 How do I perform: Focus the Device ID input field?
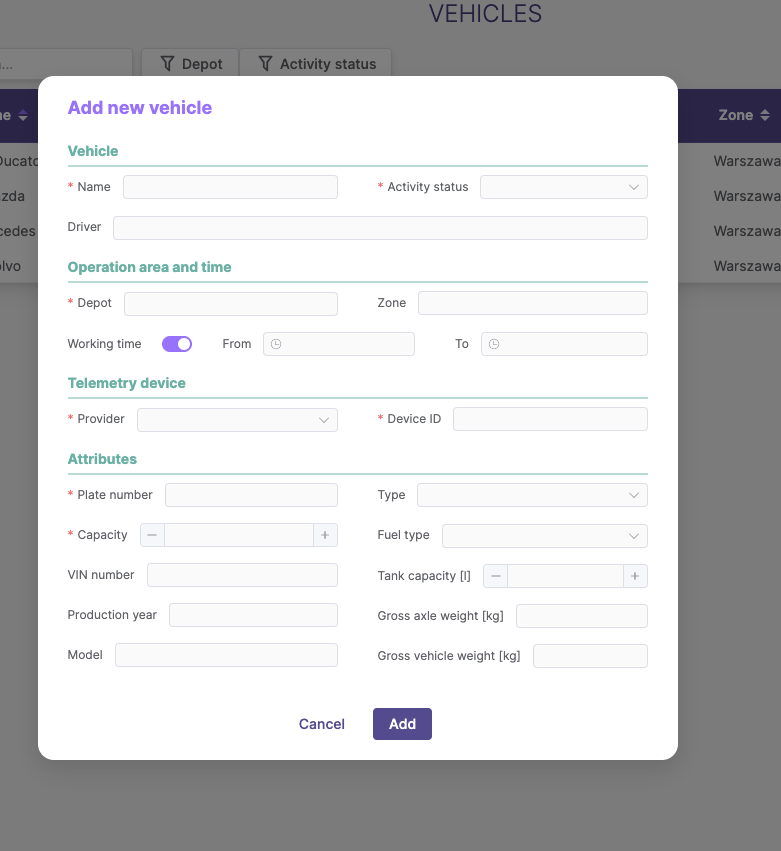550,419
